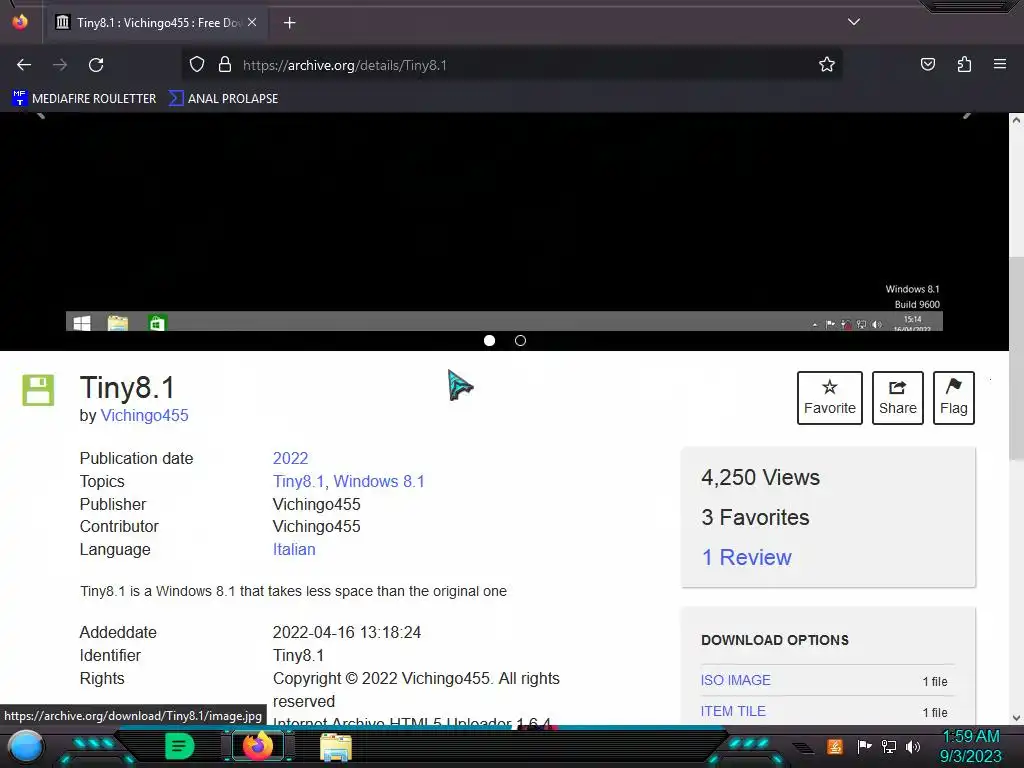Open uploader Vichingo455's profile link
The height and width of the screenshot is (768, 1024).
coord(144,415)
